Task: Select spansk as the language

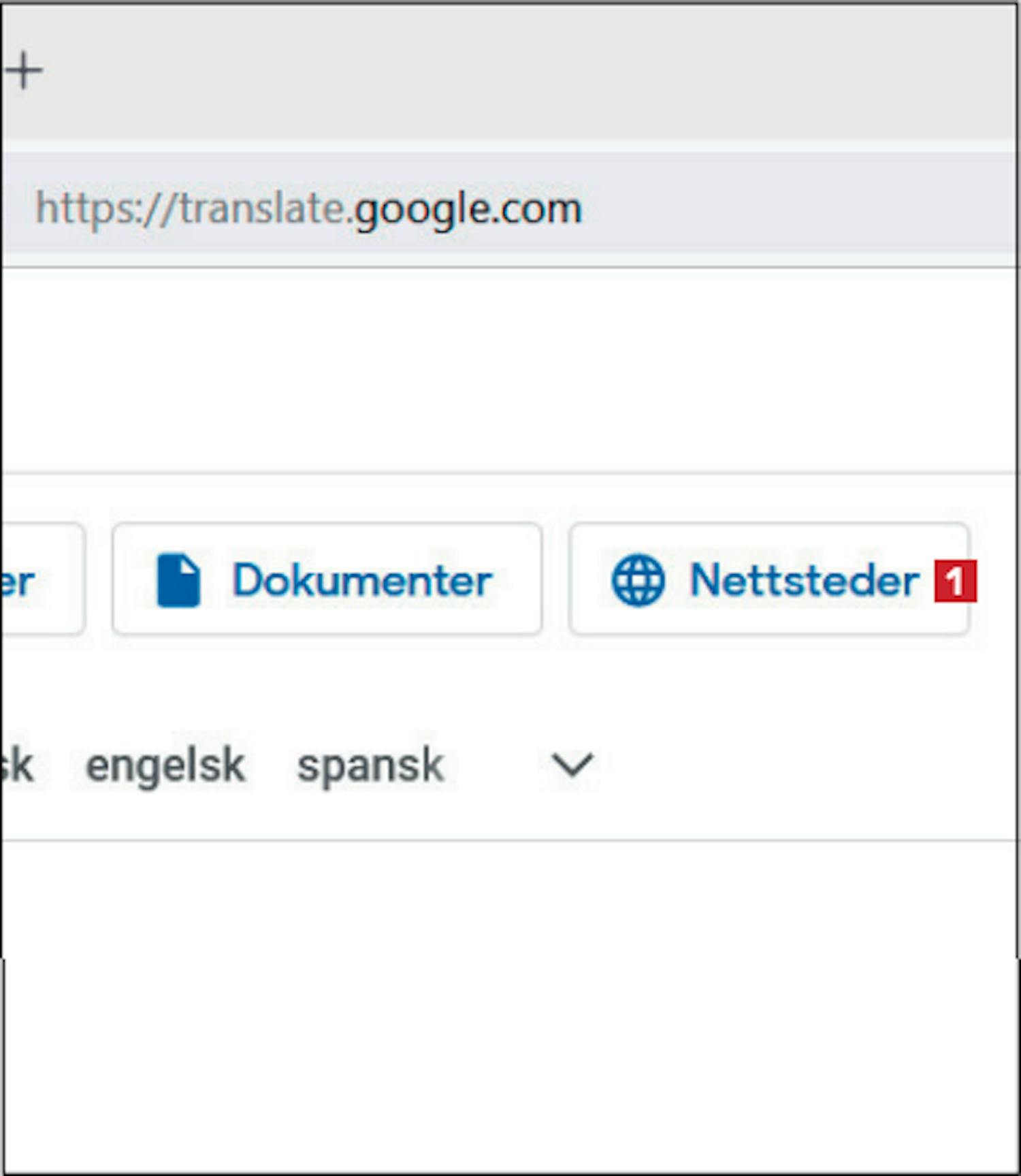Action: click(370, 765)
